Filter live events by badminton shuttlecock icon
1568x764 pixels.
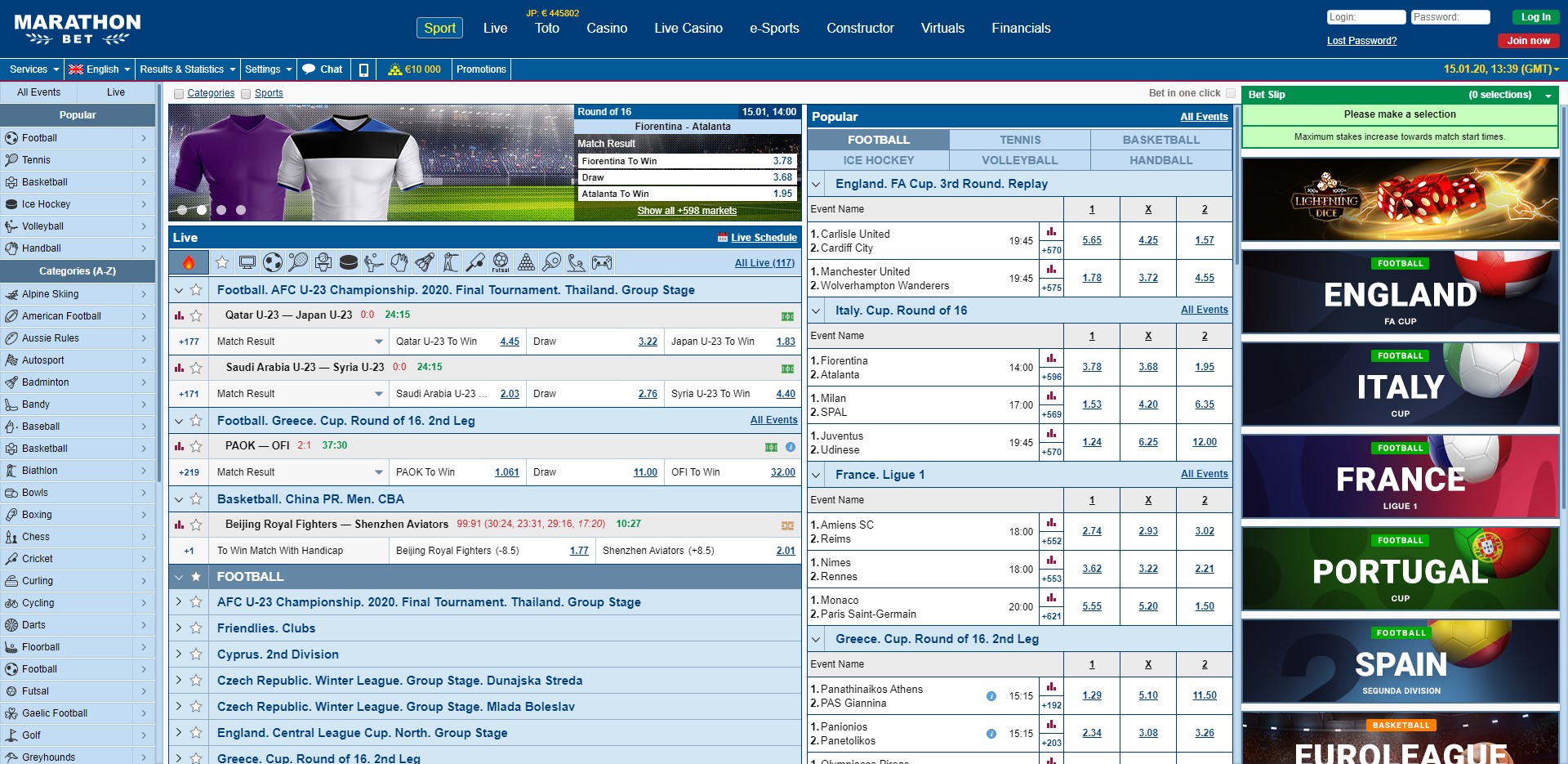coord(425,262)
